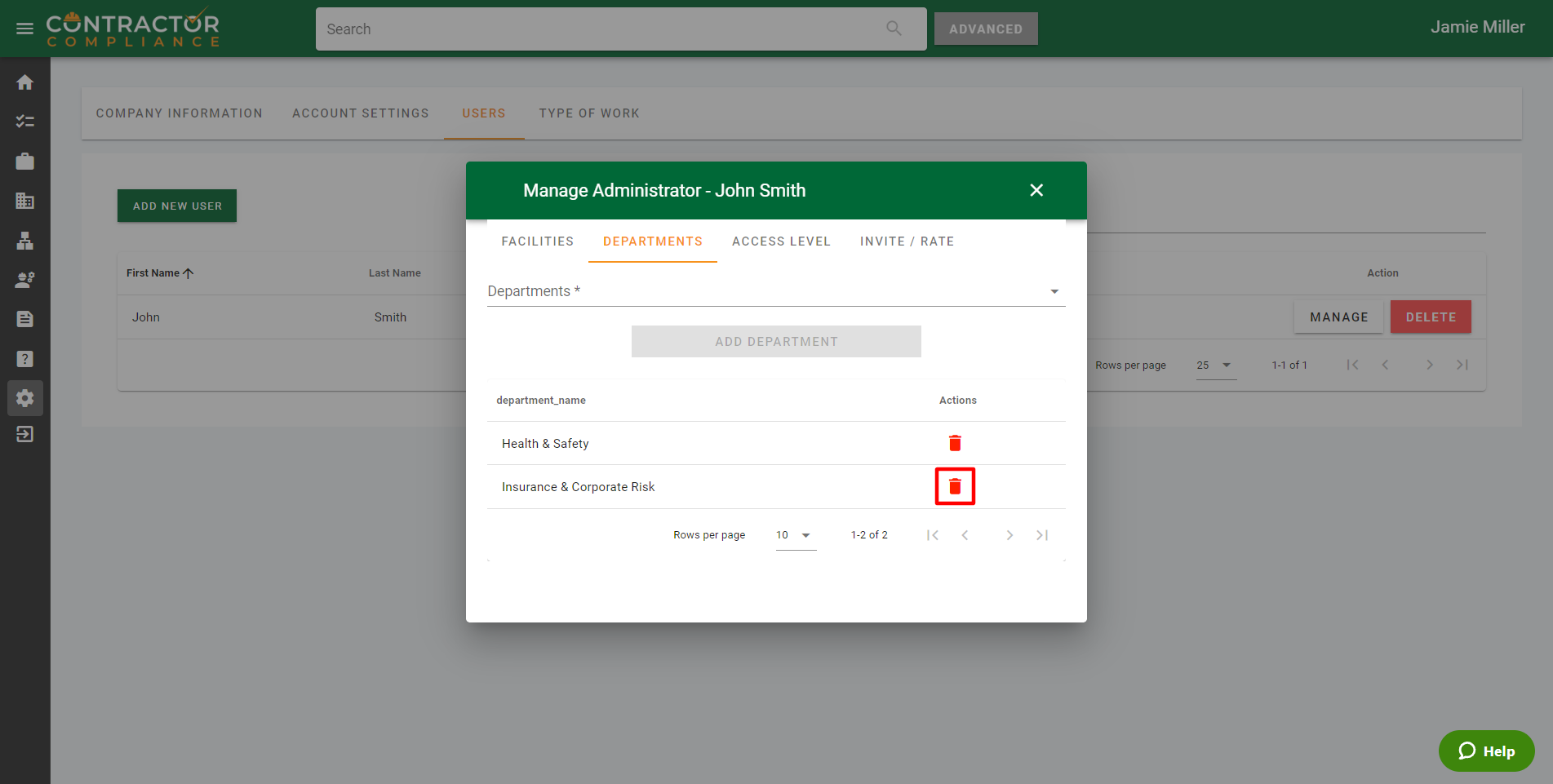The image size is (1553, 784).
Task: Delete the Health & Safety department
Action: [x=955, y=443]
